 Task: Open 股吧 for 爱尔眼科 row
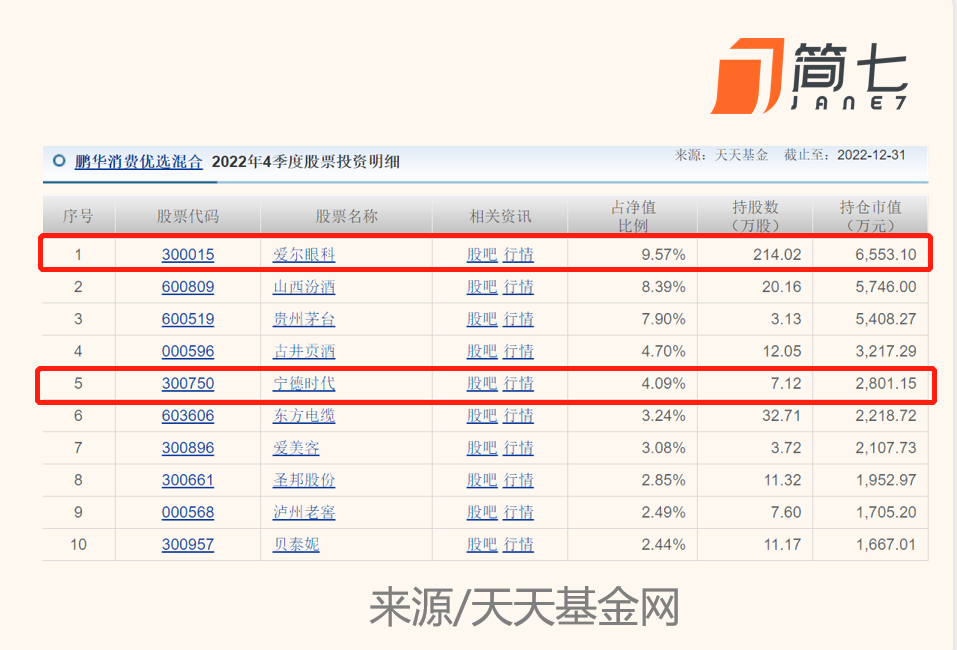click(x=482, y=255)
